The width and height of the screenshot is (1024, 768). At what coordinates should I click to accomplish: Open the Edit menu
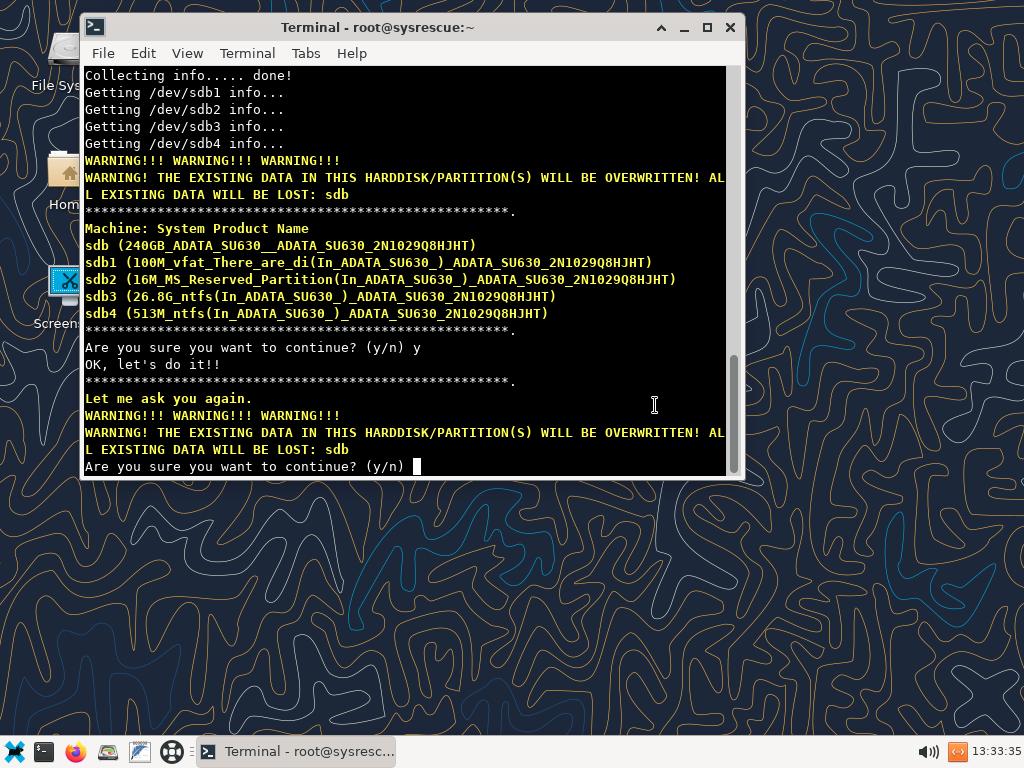pyautogui.click(x=143, y=53)
